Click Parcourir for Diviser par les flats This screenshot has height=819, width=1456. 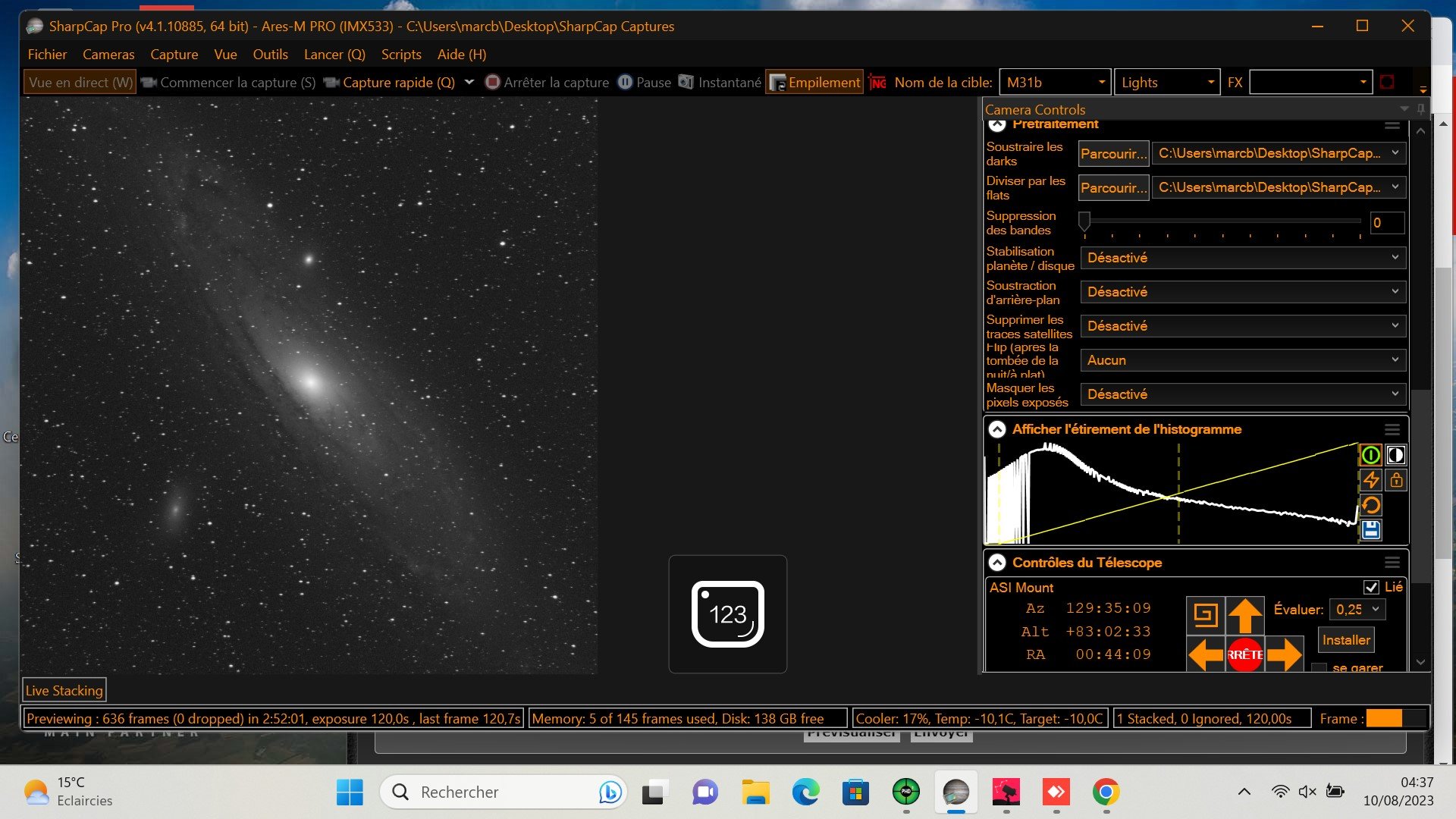[x=1113, y=187]
